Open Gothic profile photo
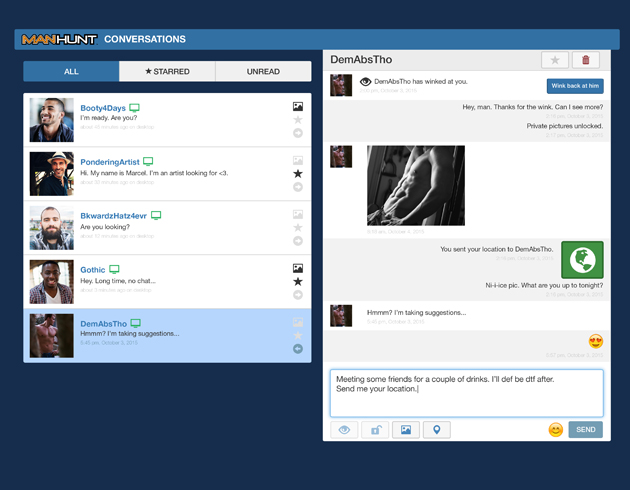Screen dimensions: 630x490 pyautogui.click(x=51, y=282)
